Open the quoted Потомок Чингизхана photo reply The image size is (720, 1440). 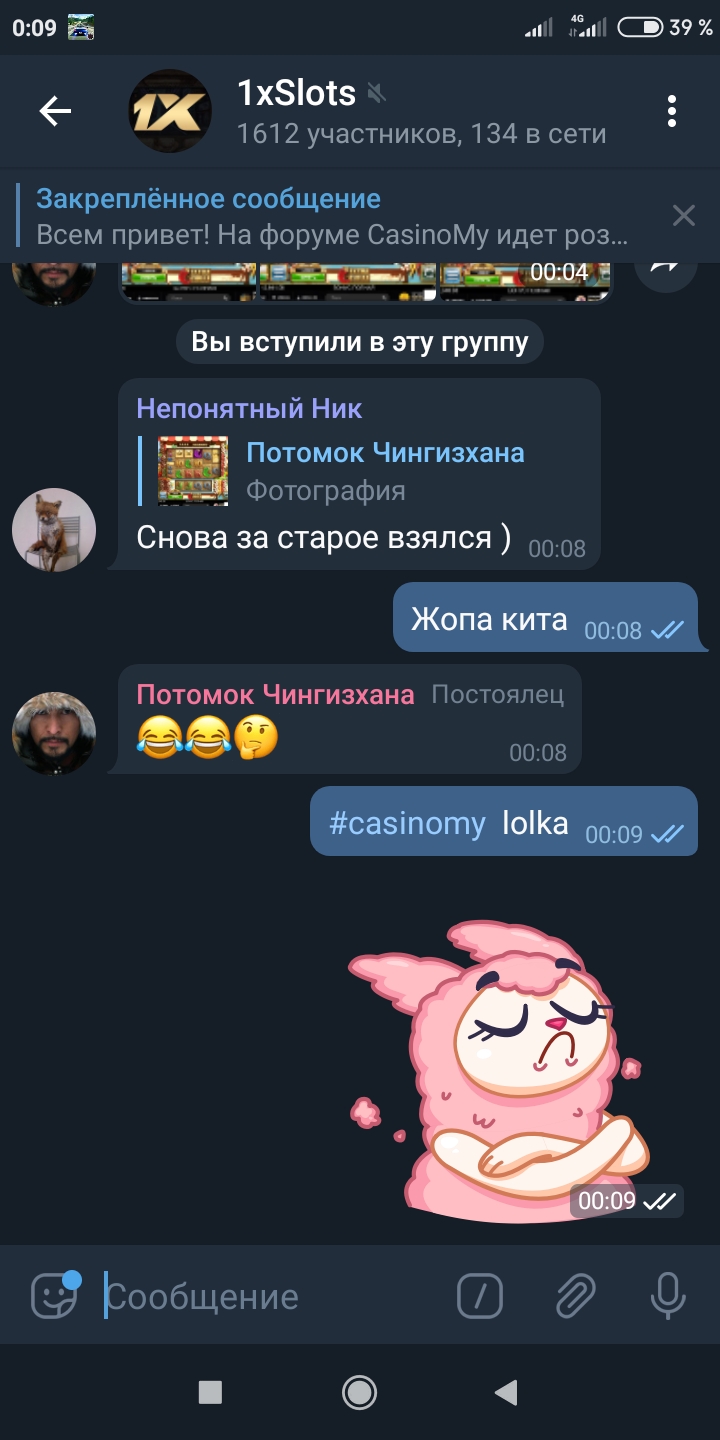[x=340, y=470]
